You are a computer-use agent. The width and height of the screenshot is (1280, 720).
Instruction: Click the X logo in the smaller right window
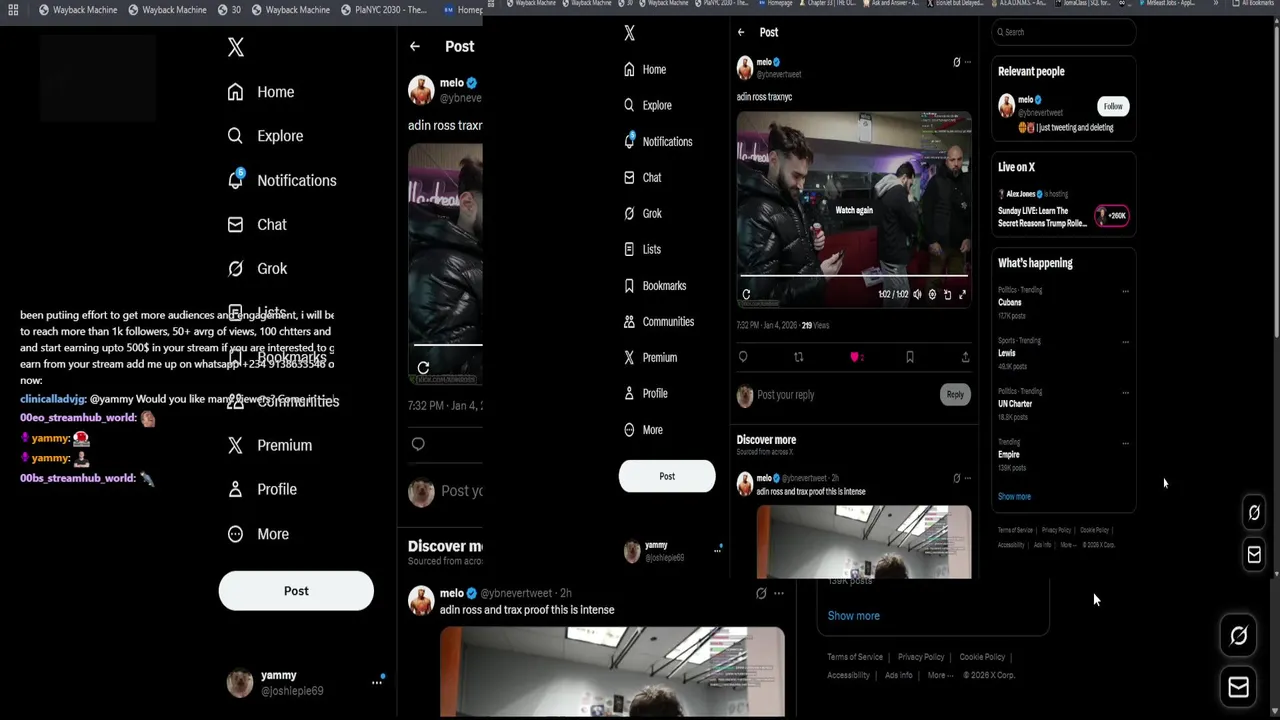tap(629, 33)
